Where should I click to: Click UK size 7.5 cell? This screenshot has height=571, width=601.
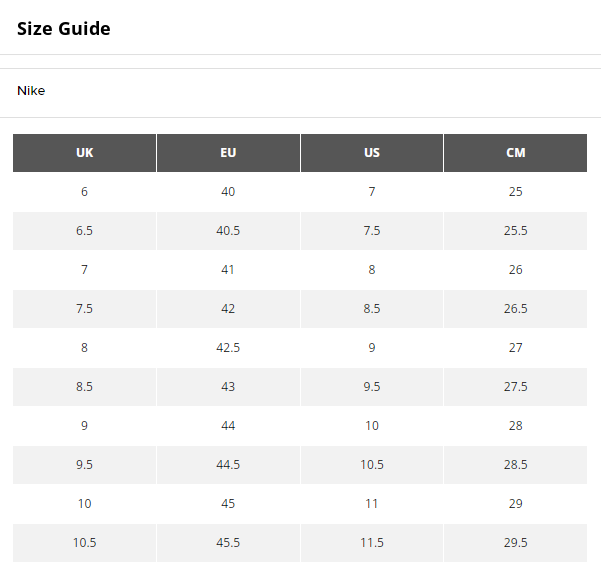[x=85, y=309]
